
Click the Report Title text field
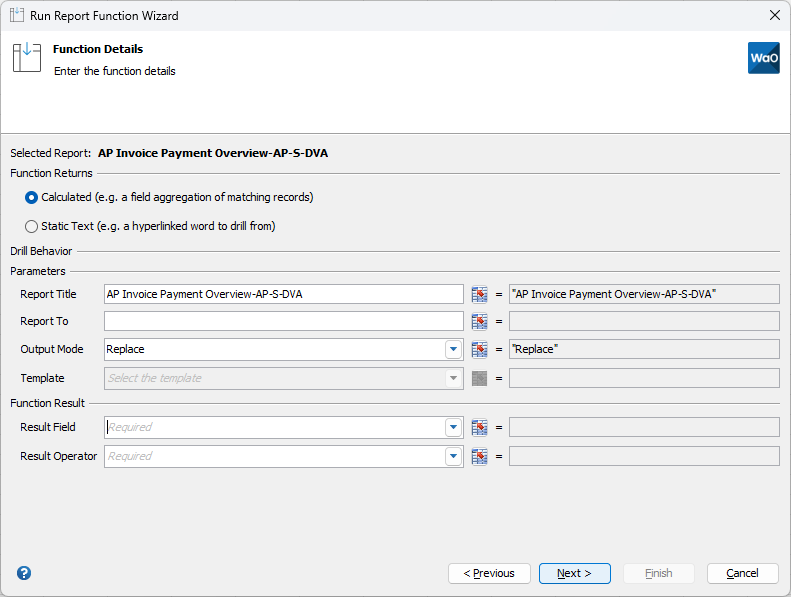click(284, 294)
